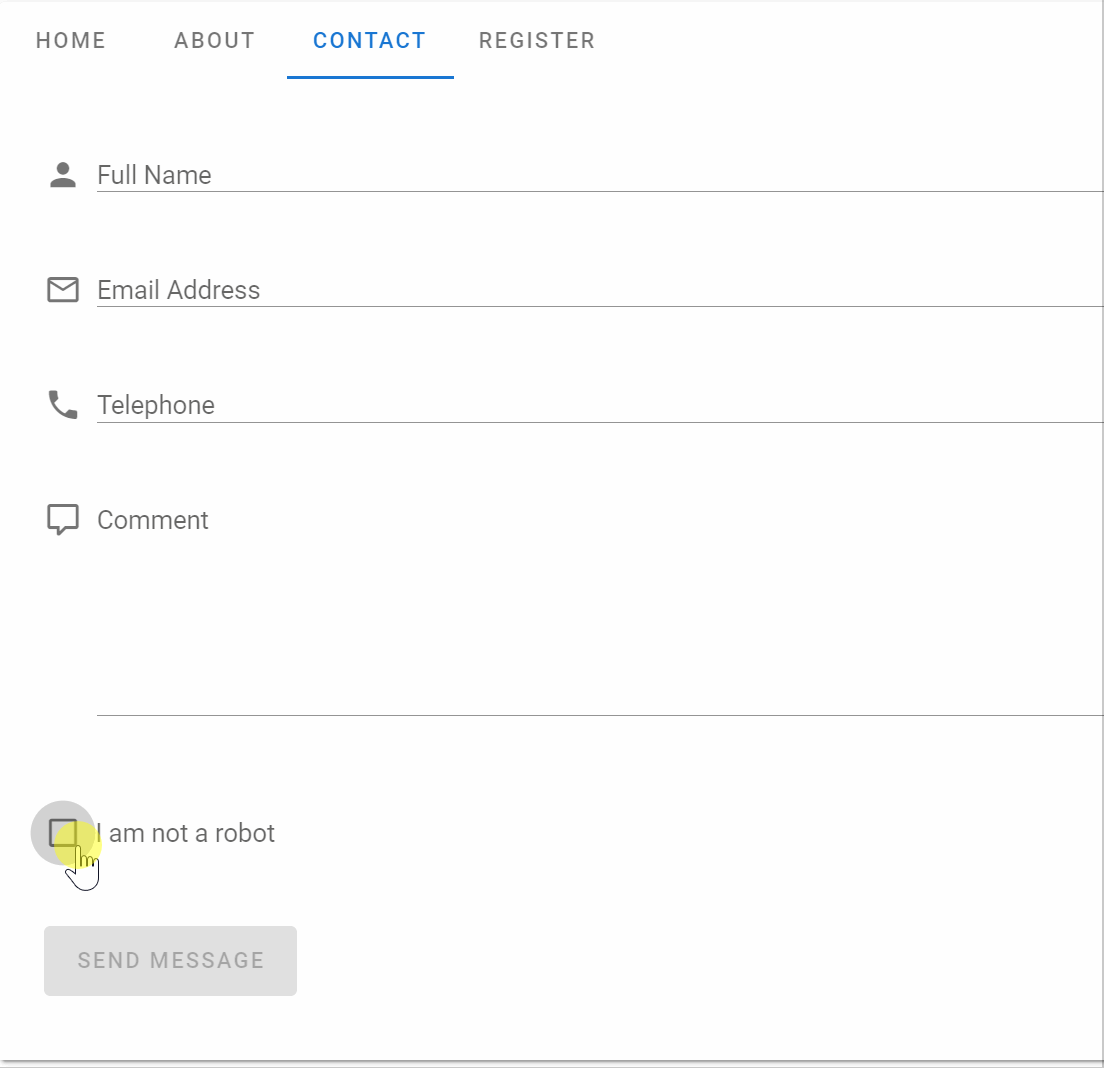The width and height of the screenshot is (1104, 1068).
Task: Tick the 'I am not a robot' checkbox
Action: (x=63, y=832)
